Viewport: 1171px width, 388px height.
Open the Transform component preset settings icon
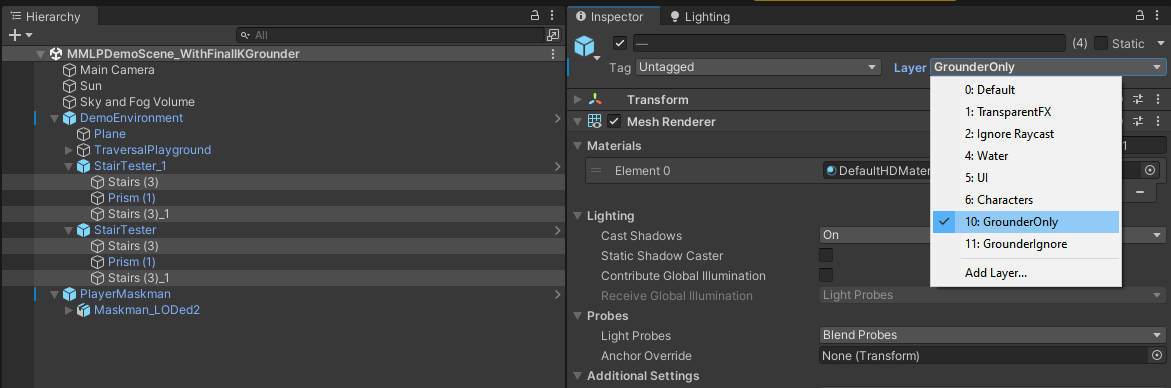tap(1139, 99)
